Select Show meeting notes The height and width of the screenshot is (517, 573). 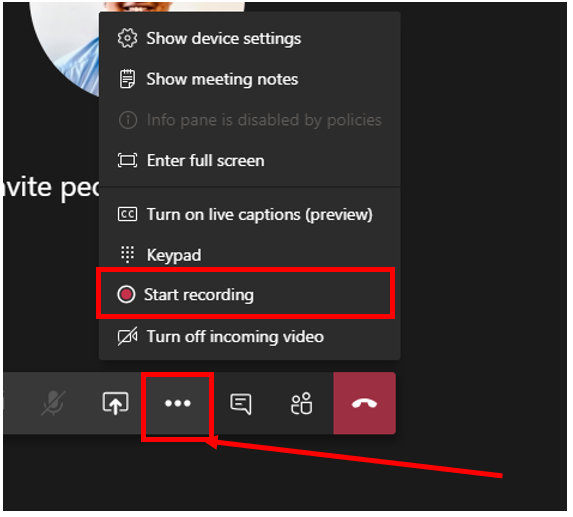click(222, 79)
